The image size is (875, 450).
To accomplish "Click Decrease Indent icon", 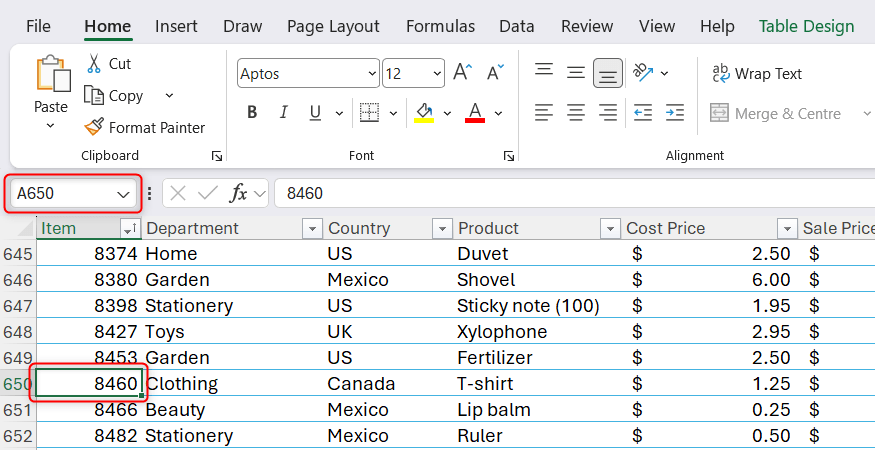I will point(643,113).
